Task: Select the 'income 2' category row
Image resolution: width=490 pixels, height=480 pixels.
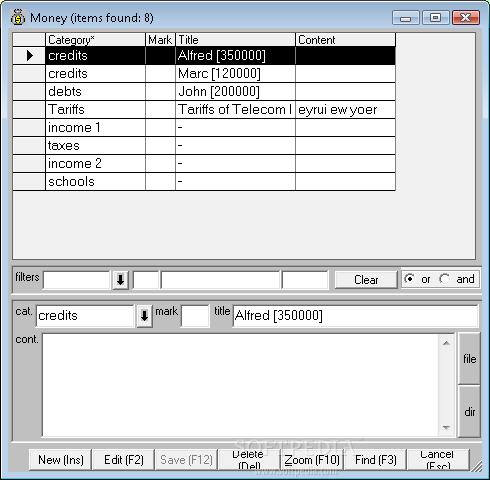Action: click(95, 163)
